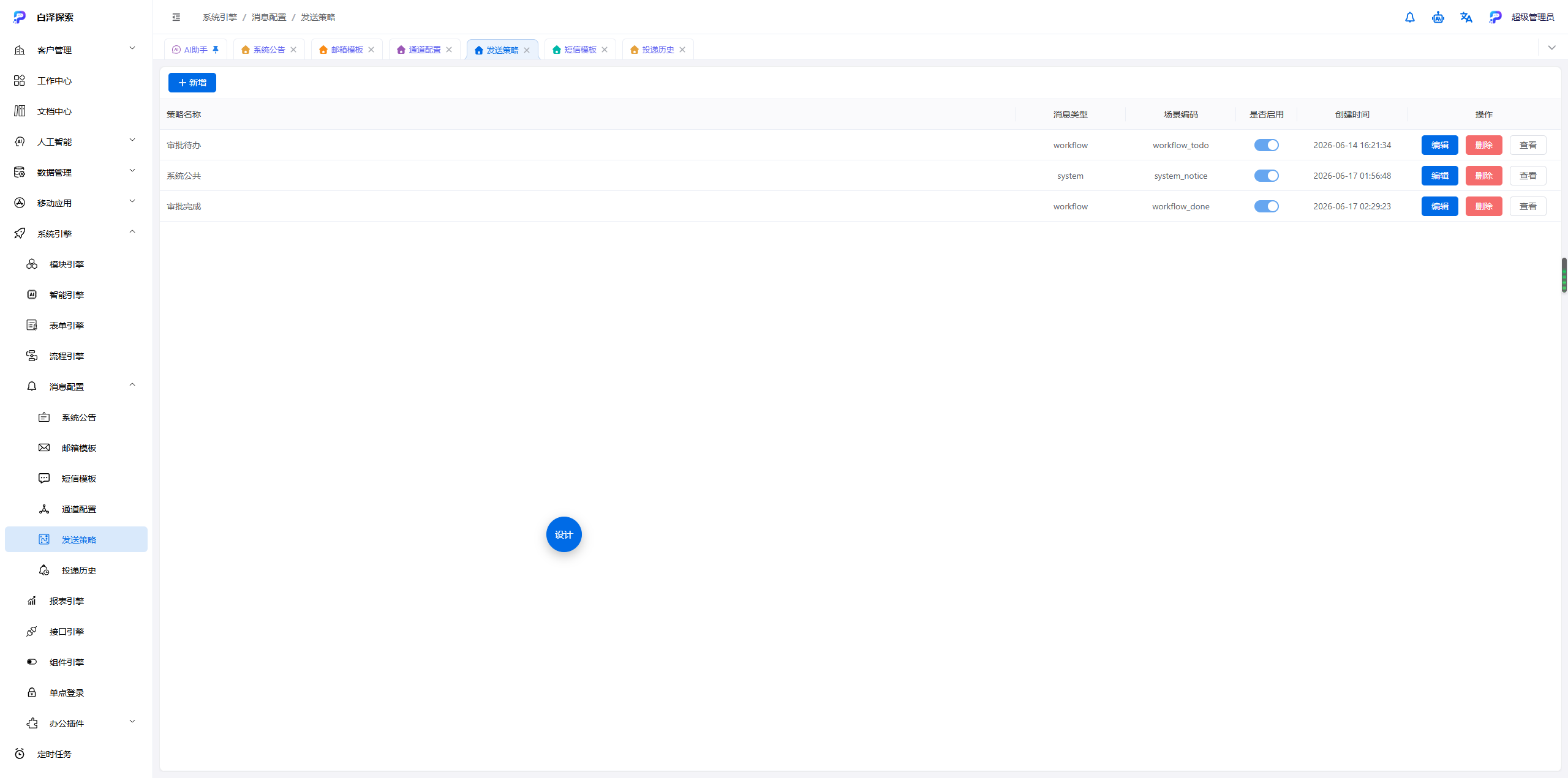Image resolution: width=1568 pixels, height=778 pixels.
Task: Expand the 办公插件 menu
Action: (x=76, y=723)
